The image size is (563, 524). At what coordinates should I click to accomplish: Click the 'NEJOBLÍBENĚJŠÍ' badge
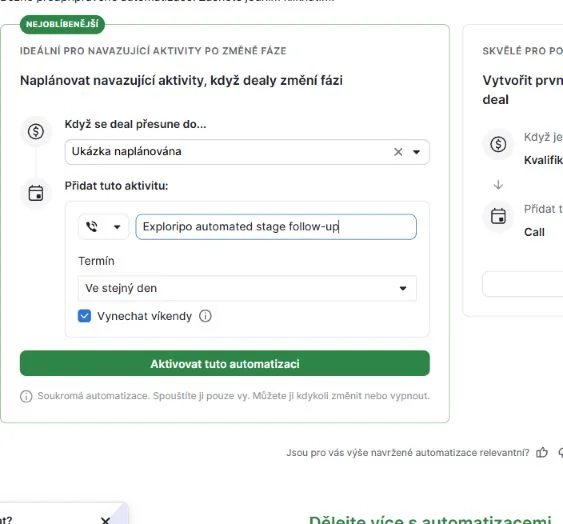click(x=62, y=24)
